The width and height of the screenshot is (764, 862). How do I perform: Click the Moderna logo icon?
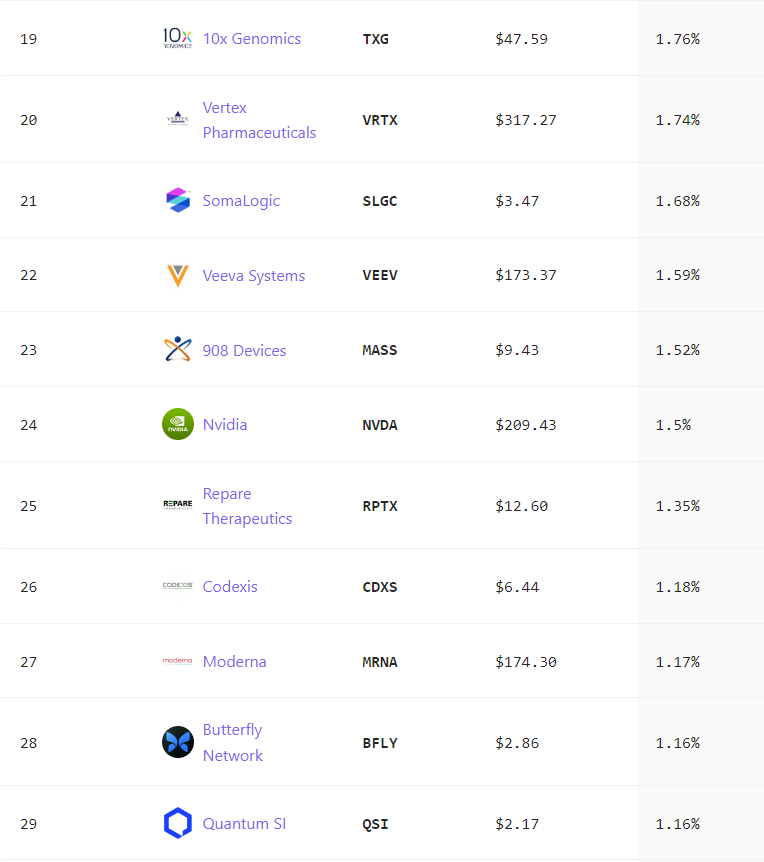(178, 661)
